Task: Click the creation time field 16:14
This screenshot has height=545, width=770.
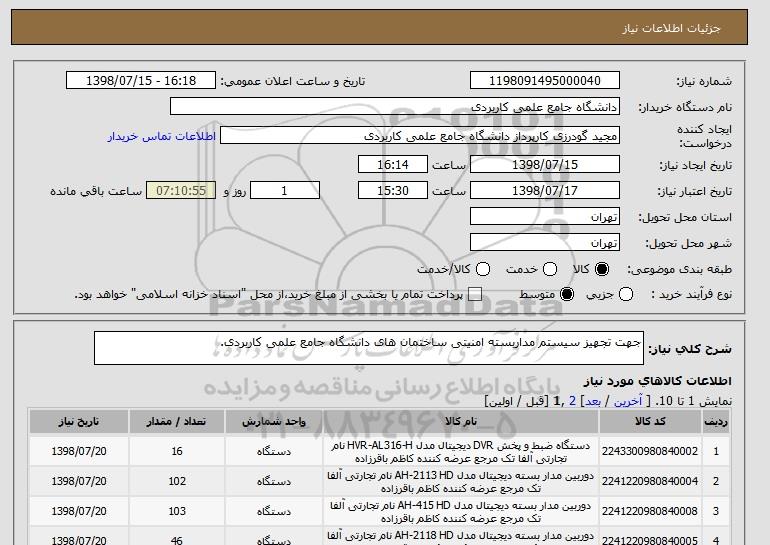Action: 393,164
